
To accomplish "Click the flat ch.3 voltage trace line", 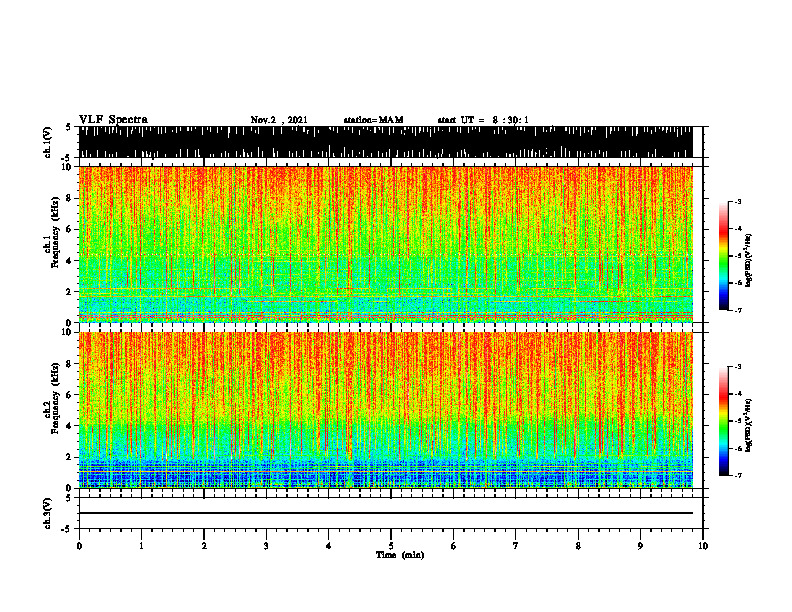I will click(386, 513).
